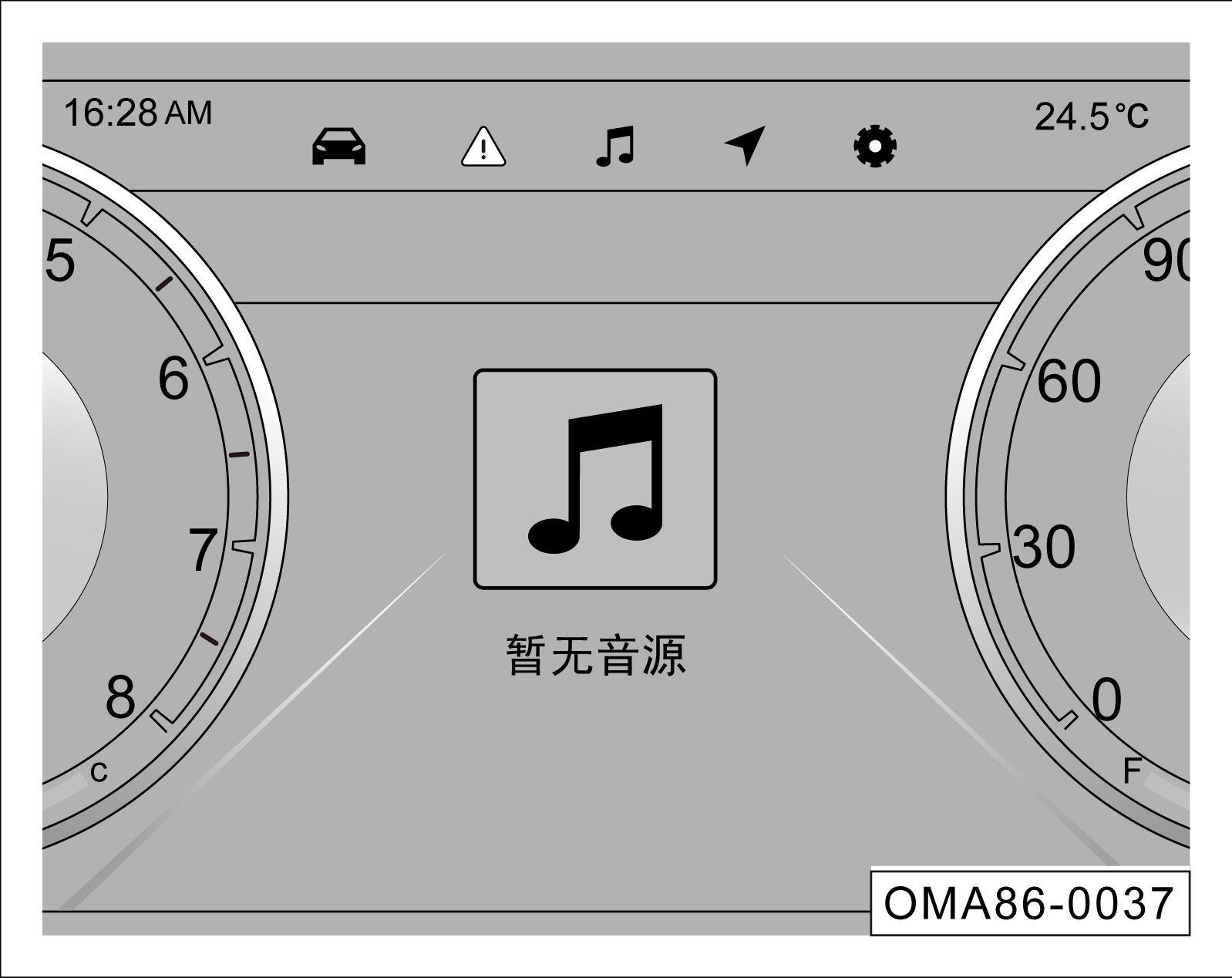Click the number 5 on tachometer
This screenshot has width=1232, height=978.
60,260
